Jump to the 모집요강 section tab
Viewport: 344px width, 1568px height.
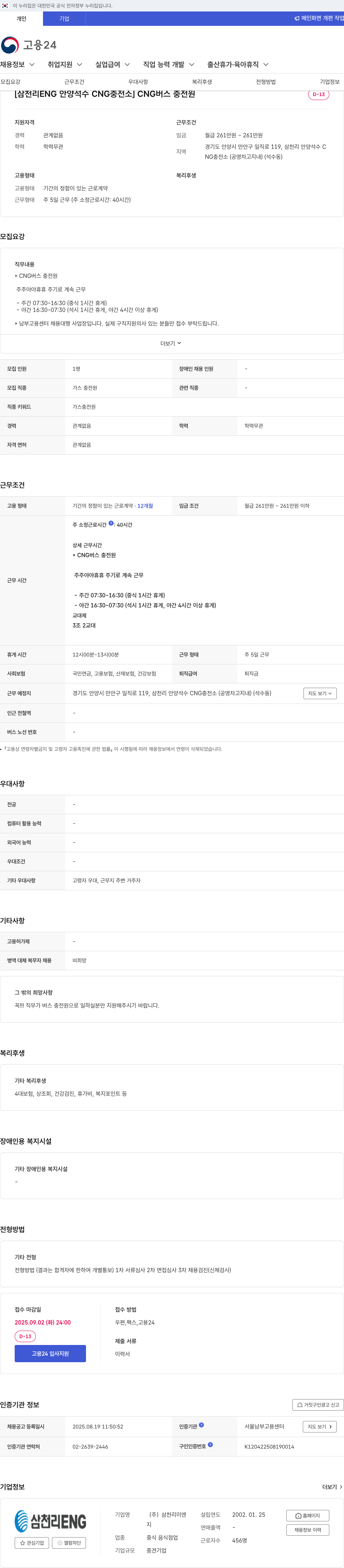10,81
